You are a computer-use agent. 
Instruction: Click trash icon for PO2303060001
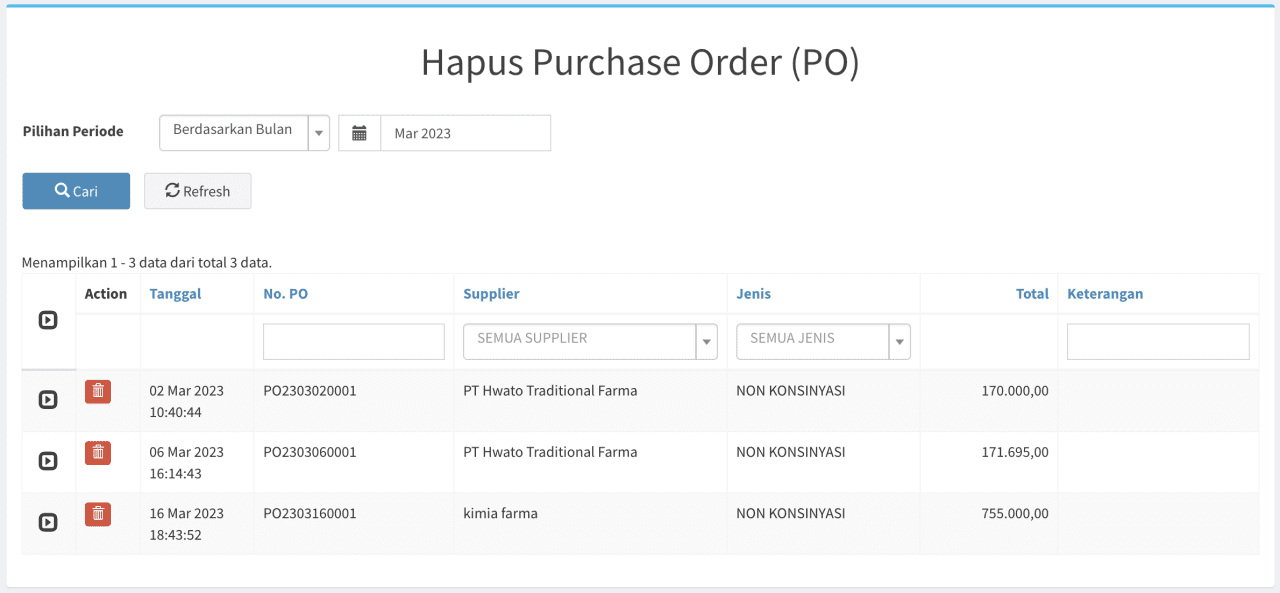[x=98, y=453]
